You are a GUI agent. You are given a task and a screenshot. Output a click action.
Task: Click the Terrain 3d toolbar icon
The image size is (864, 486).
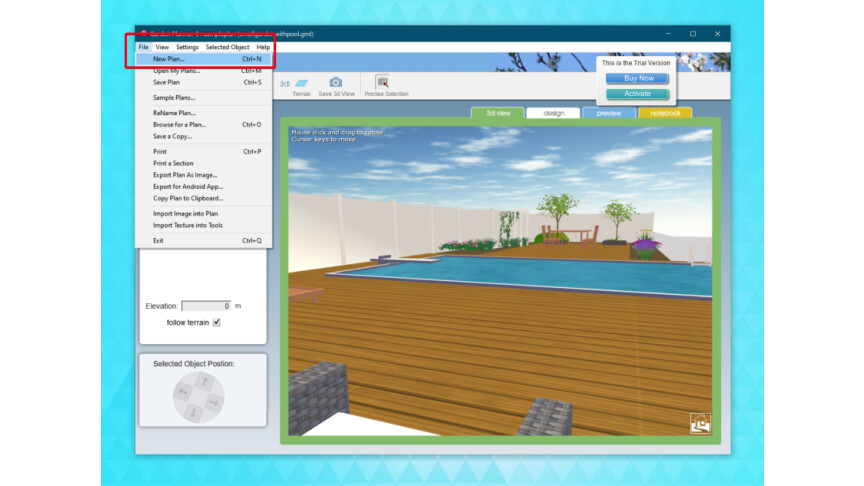[x=301, y=84]
